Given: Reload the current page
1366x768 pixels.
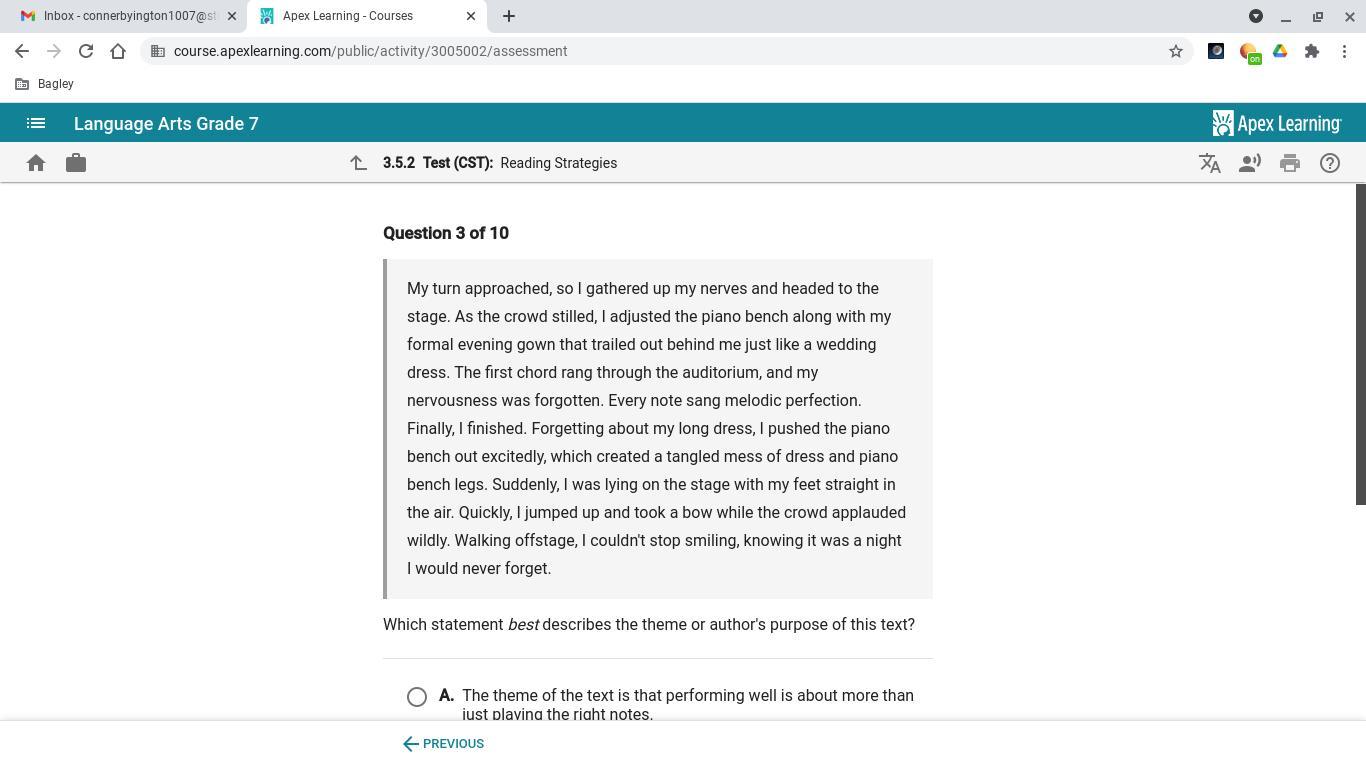Looking at the screenshot, I should 86,51.
